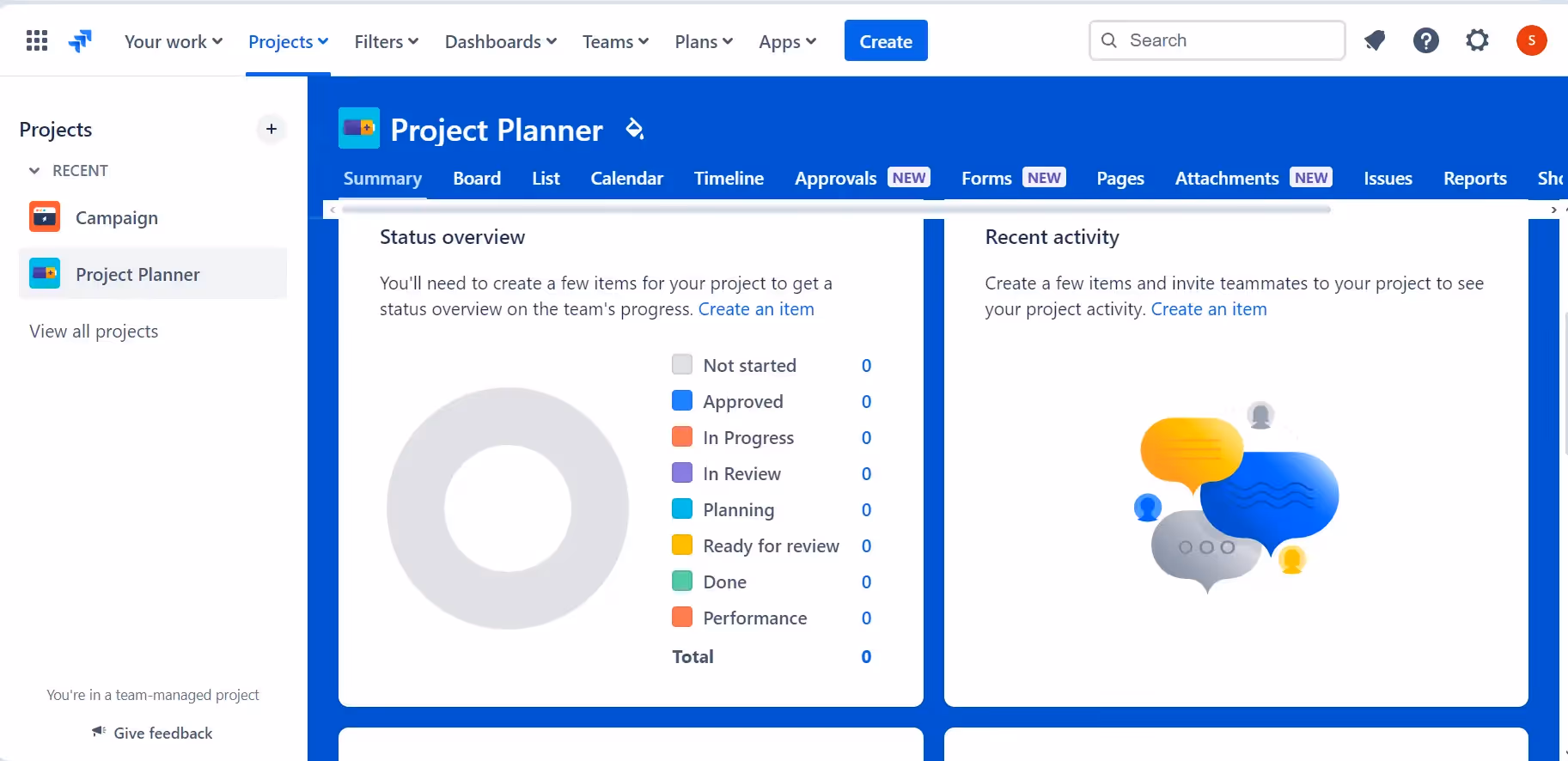Expand the Your work dropdown
Viewport: 1568px width, 761px height.
click(174, 41)
